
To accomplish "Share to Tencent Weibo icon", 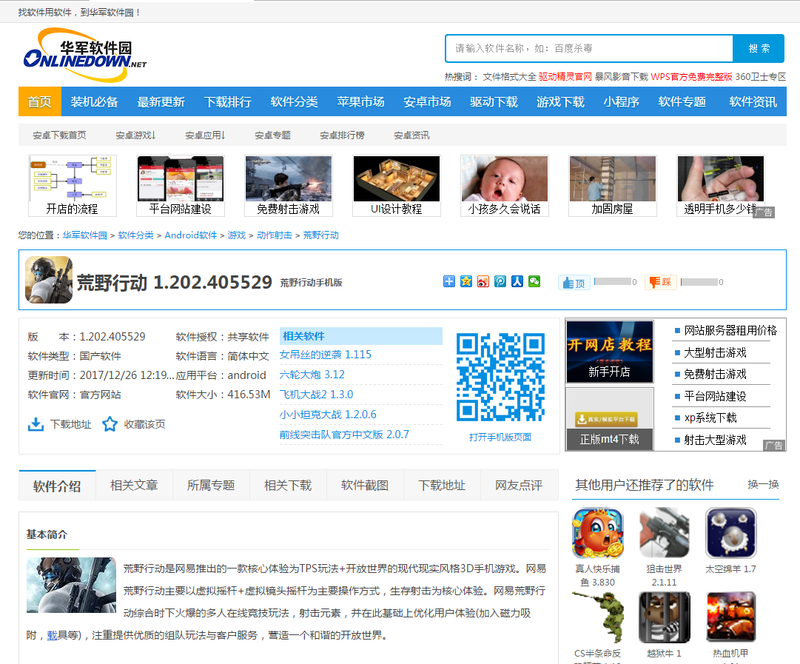I will pos(500,281).
